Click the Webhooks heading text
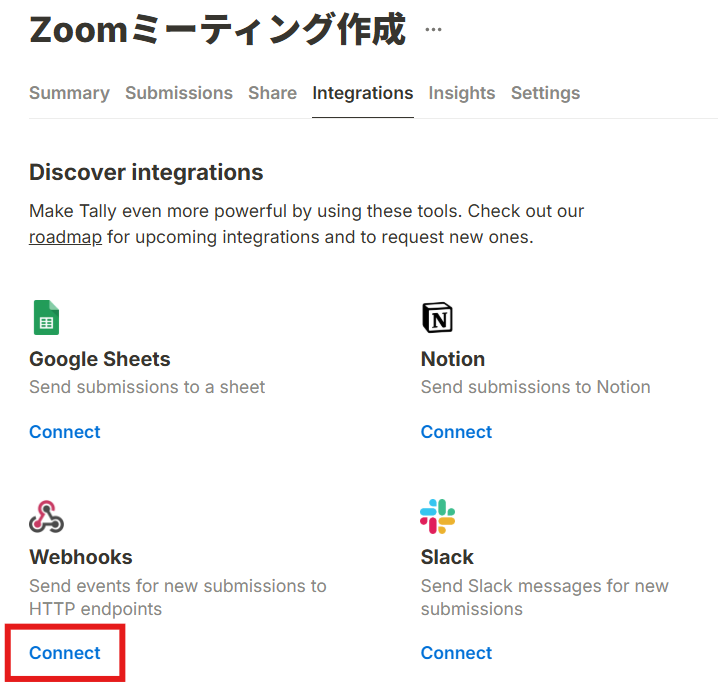Screen dimensions: 718x683 click(x=81, y=557)
